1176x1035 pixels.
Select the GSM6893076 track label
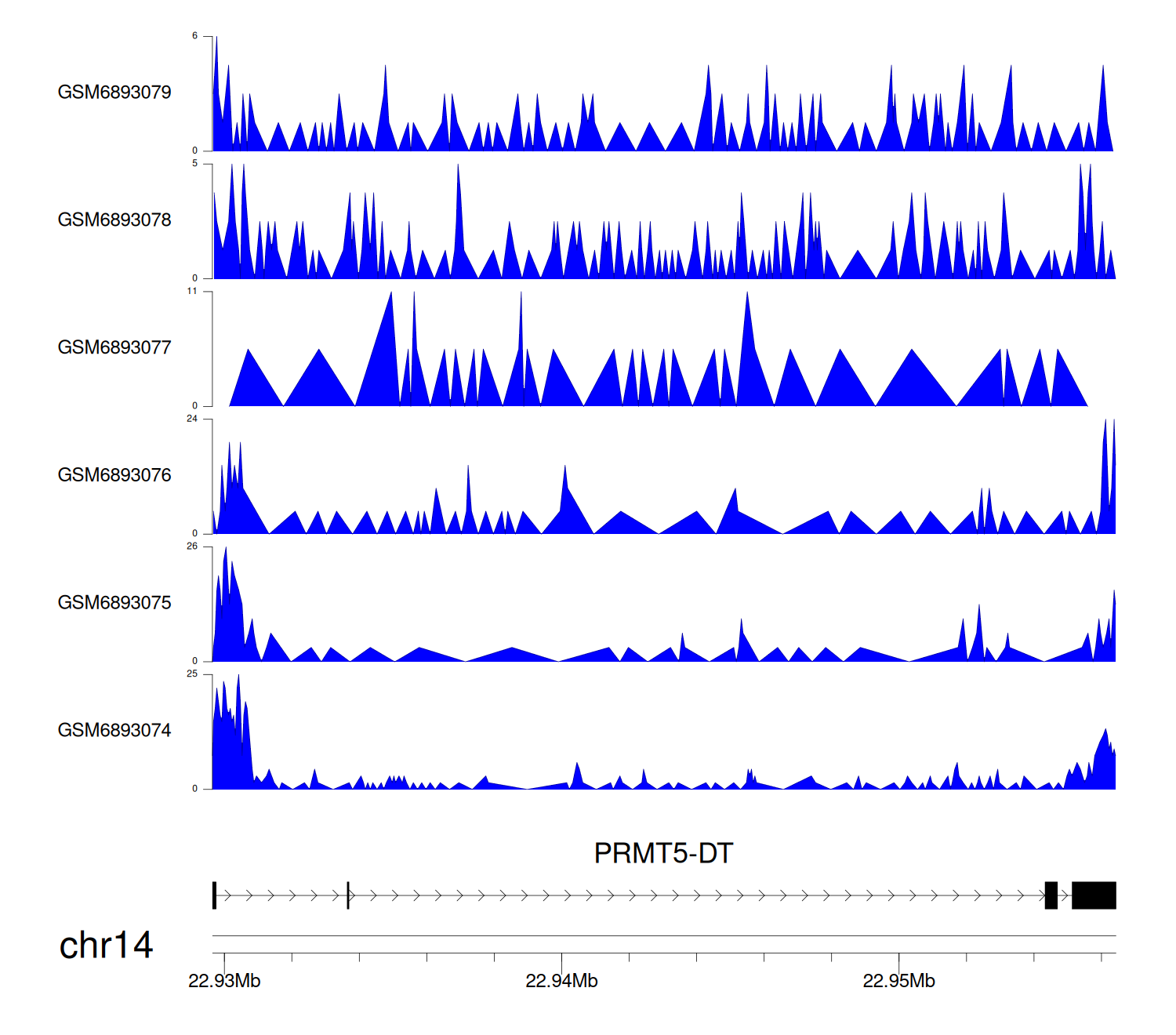tap(114, 475)
